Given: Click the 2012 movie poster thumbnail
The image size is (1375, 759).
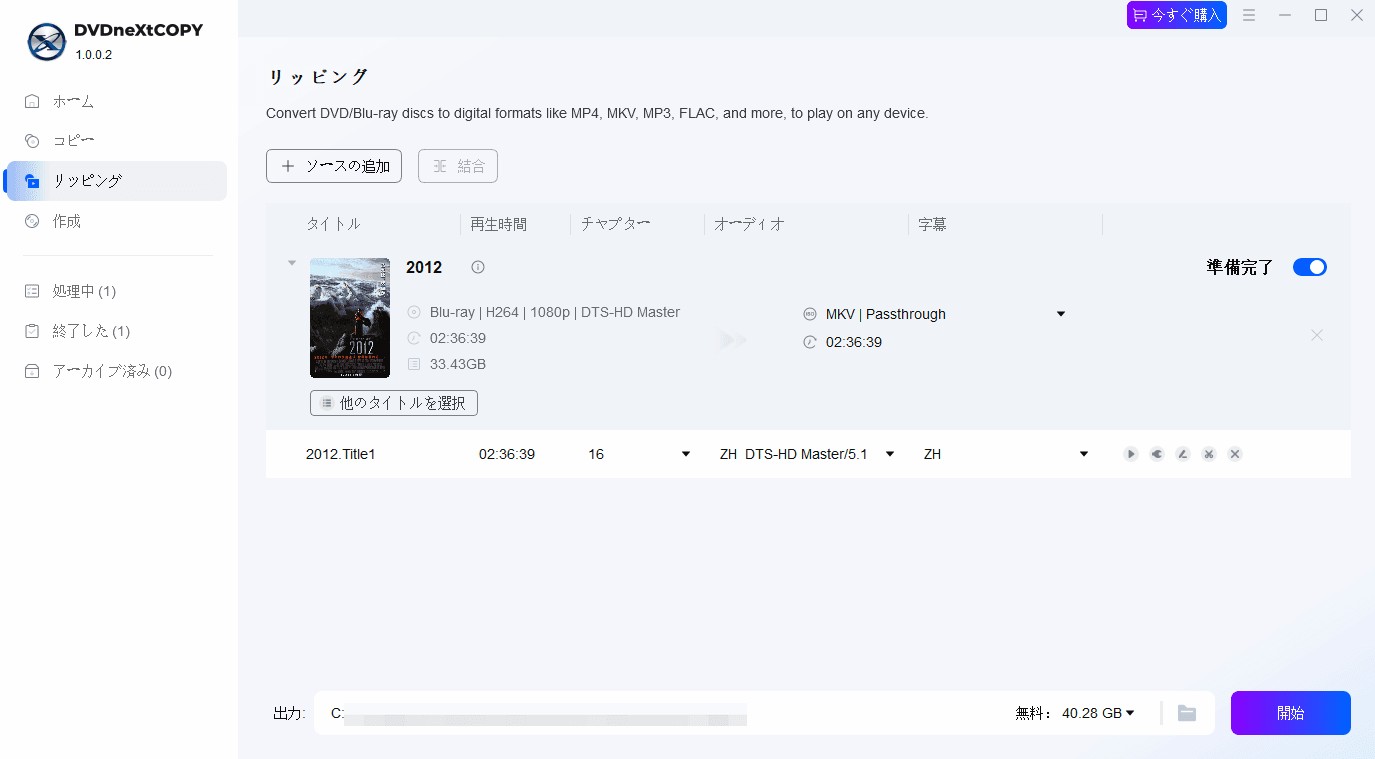Looking at the screenshot, I should tap(350, 318).
